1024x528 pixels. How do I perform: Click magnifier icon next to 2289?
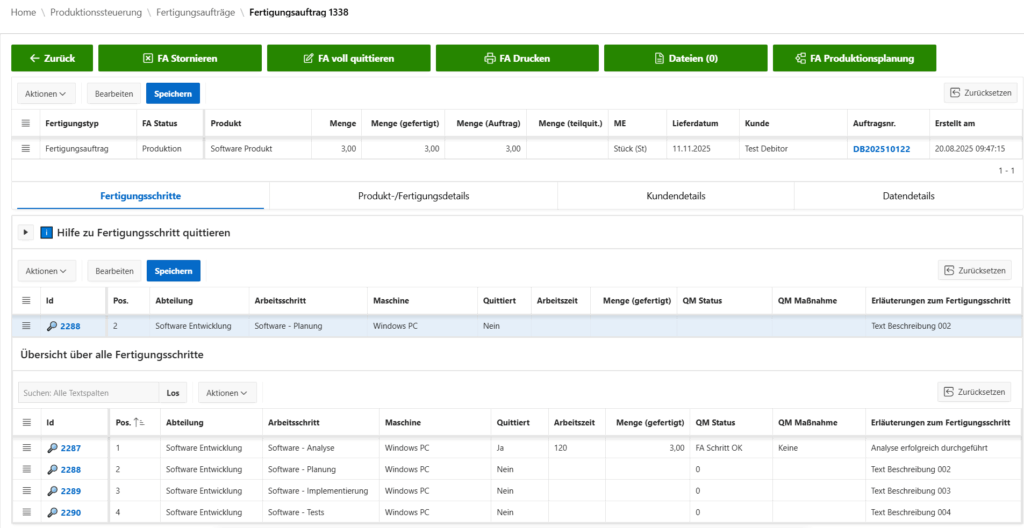tap(52, 491)
